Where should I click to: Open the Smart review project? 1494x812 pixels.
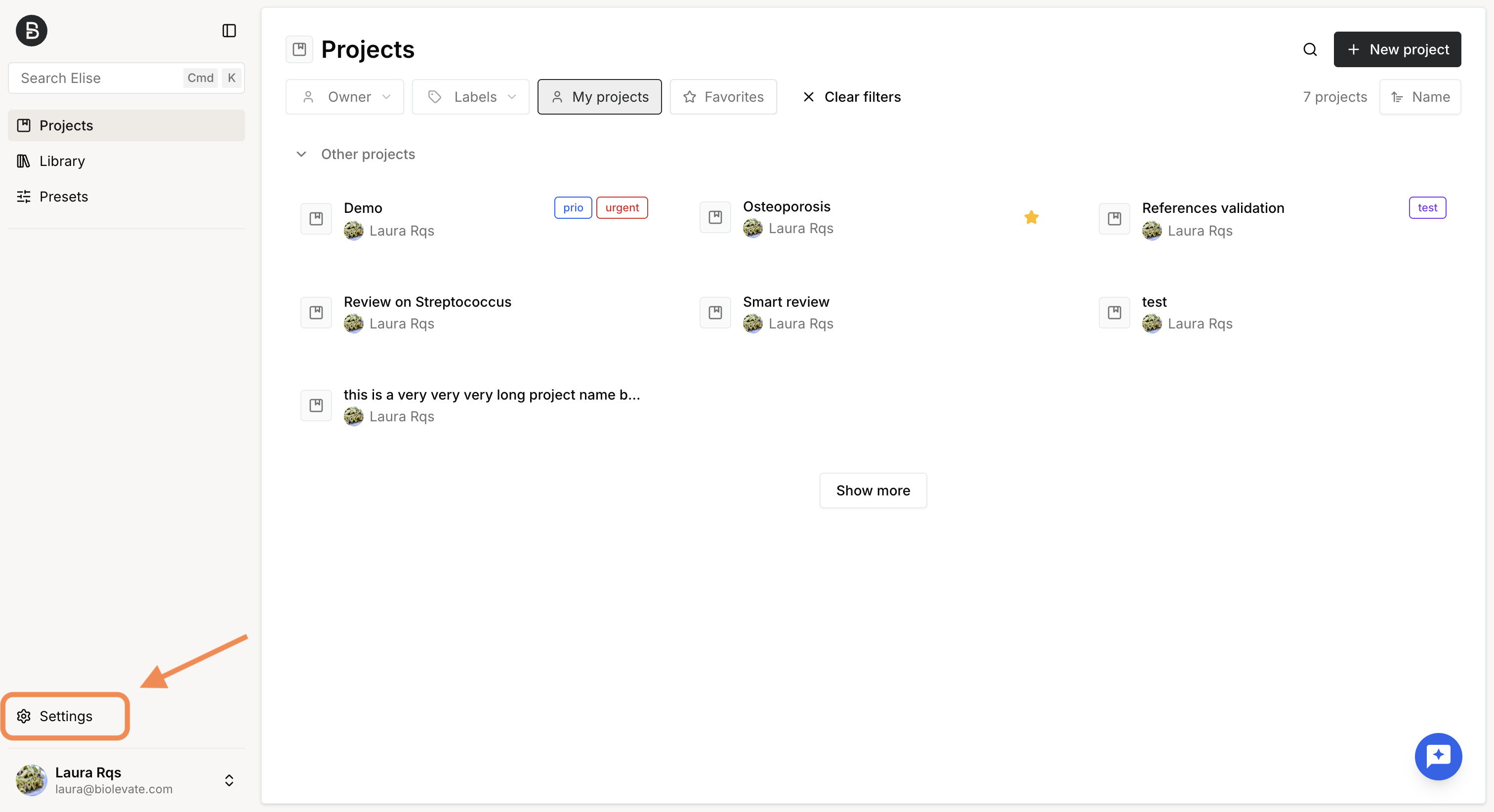tap(786, 302)
